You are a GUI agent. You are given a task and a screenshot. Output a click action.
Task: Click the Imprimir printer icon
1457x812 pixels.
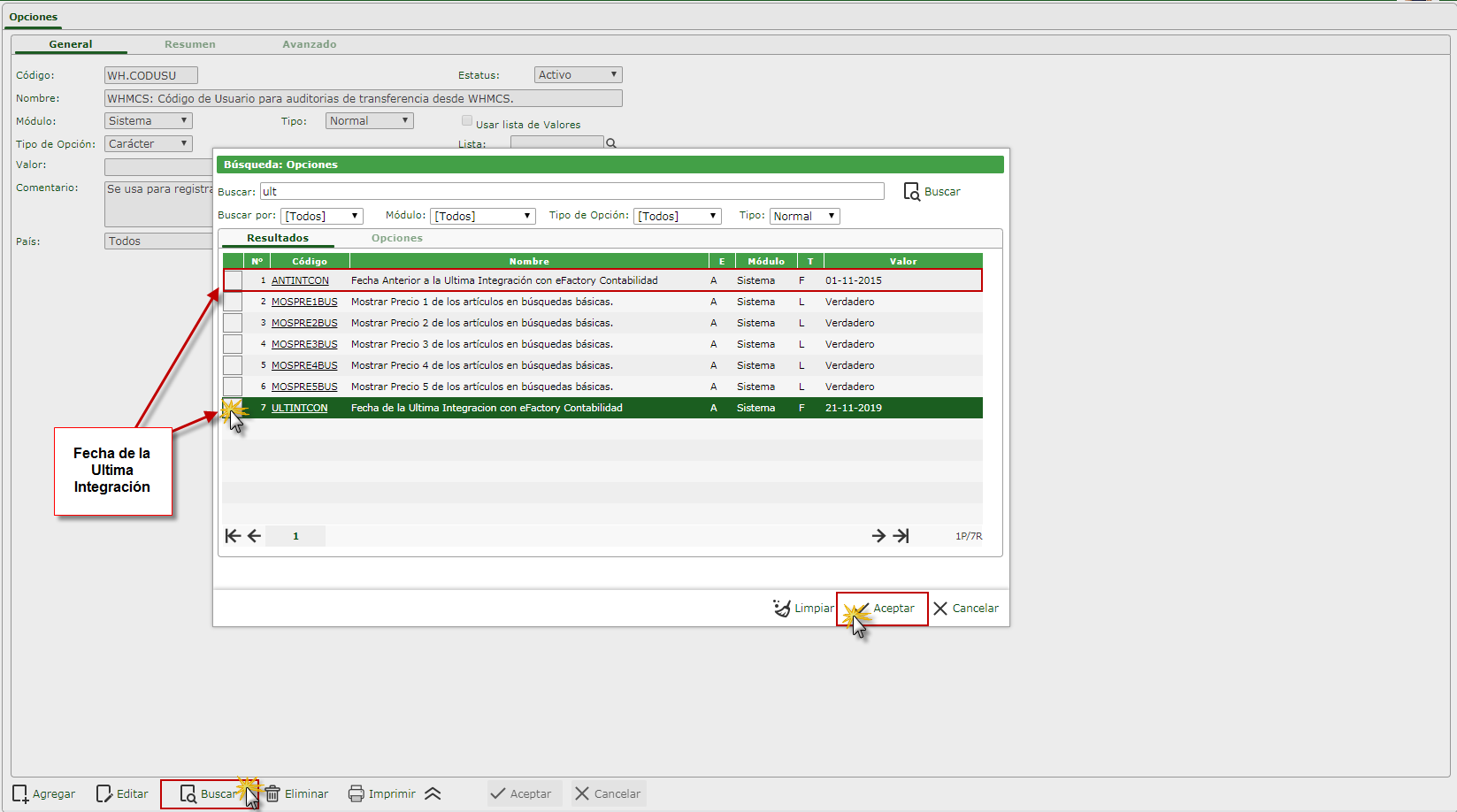[x=356, y=794]
